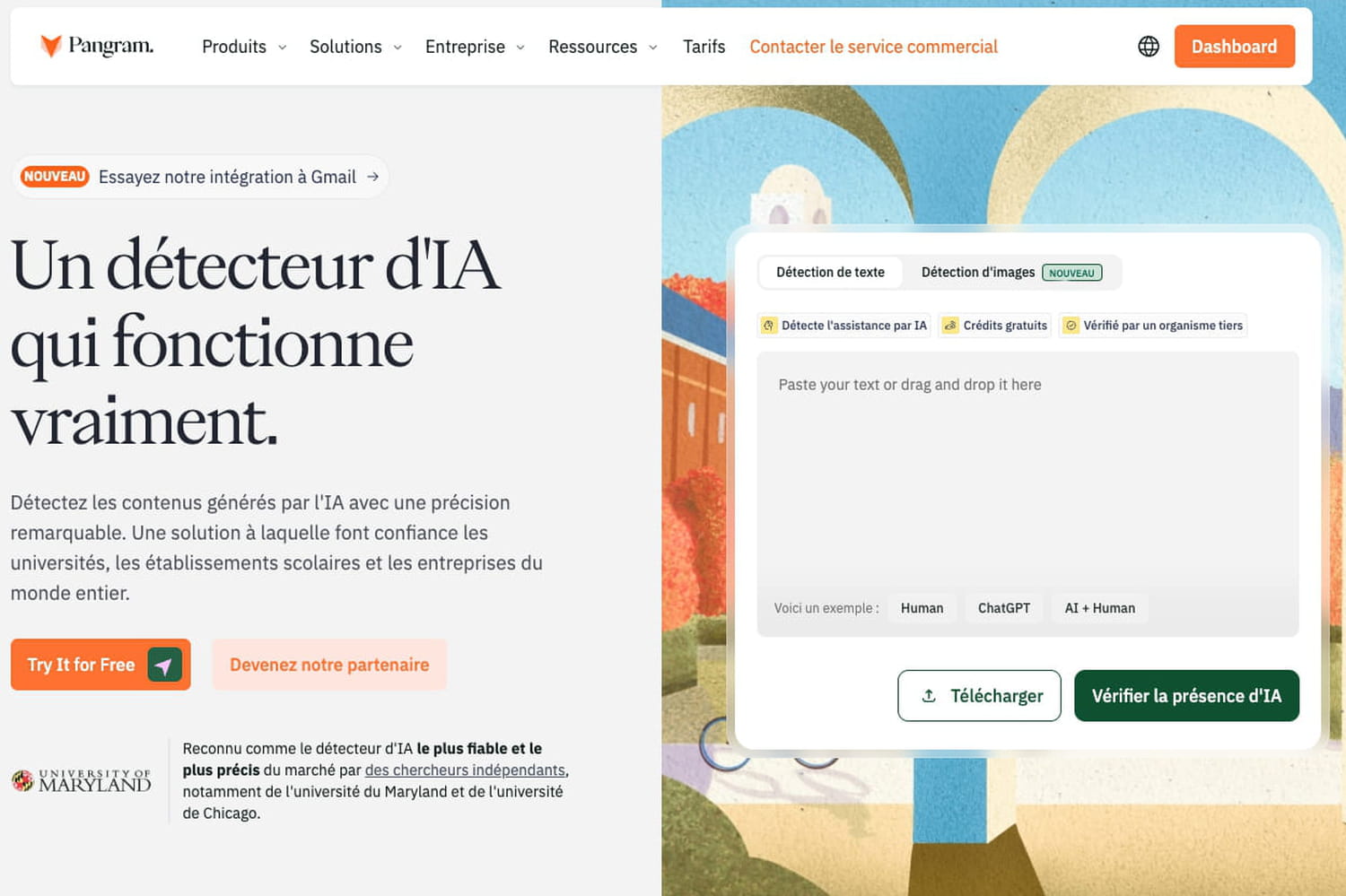
Task: Click the University of Maryland logo
Action: (82, 780)
